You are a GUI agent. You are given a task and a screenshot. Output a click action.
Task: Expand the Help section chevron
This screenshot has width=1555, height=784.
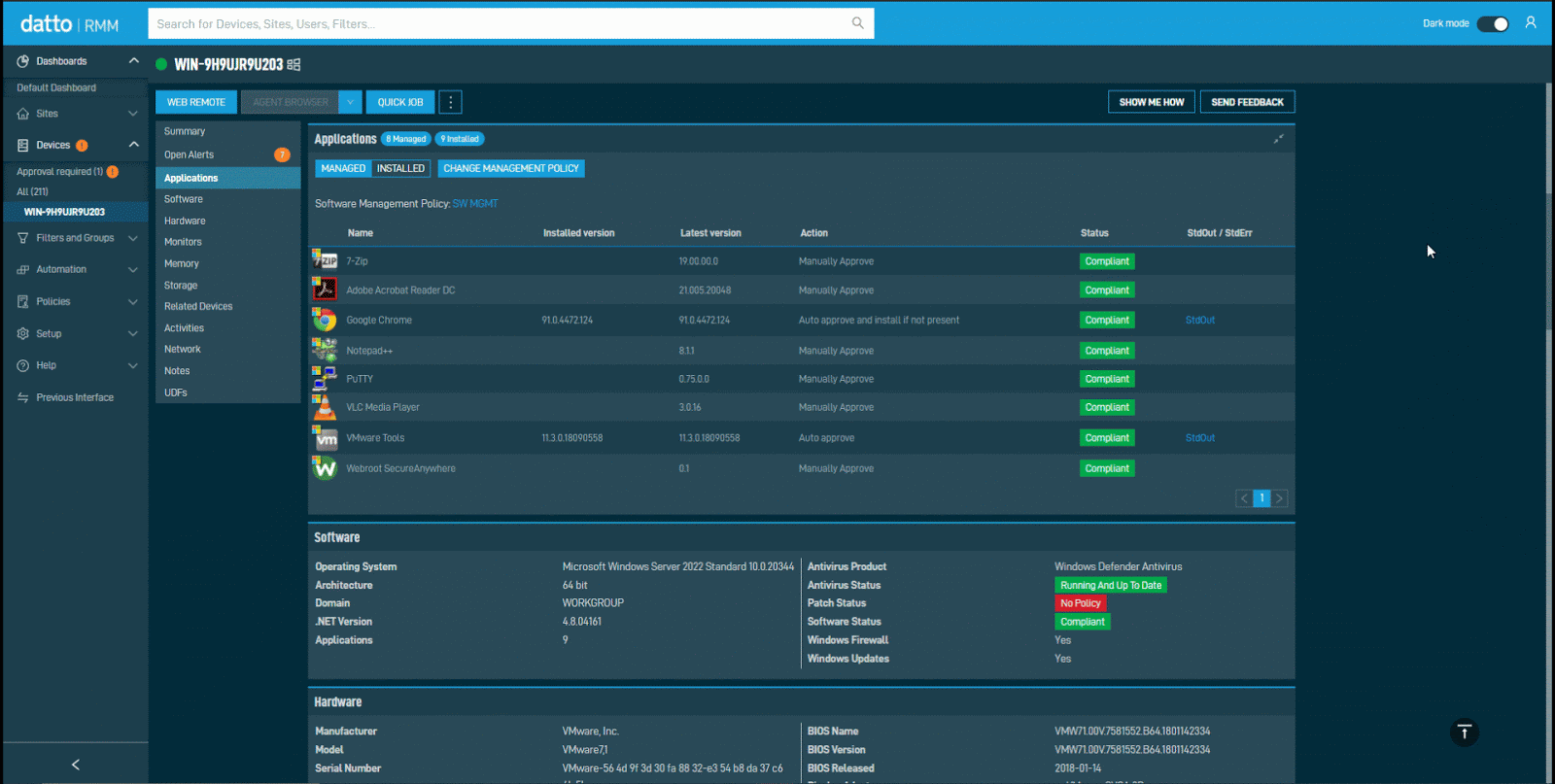point(133,366)
